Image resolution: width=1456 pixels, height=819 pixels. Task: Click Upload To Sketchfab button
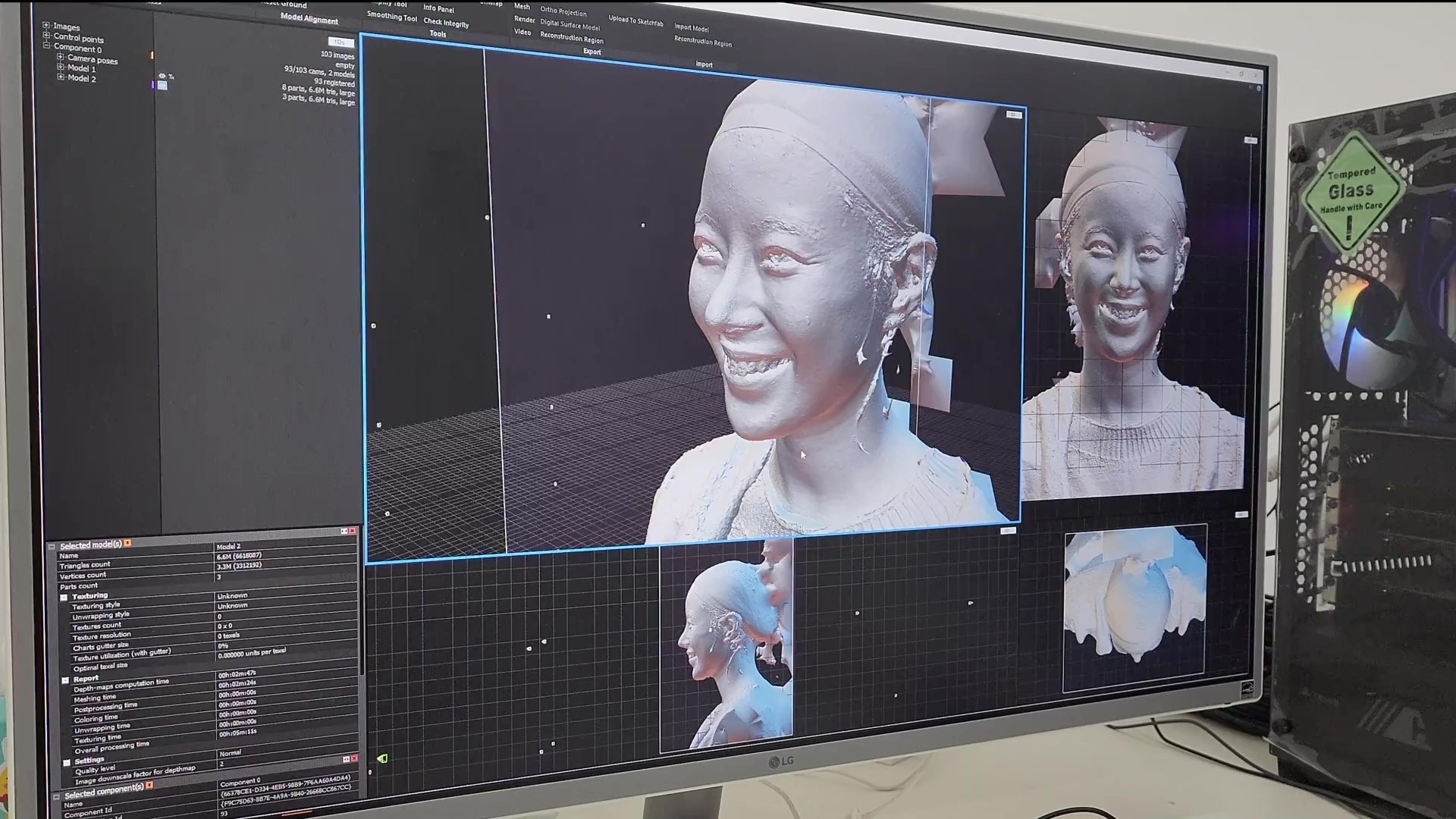(x=635, y=21)
